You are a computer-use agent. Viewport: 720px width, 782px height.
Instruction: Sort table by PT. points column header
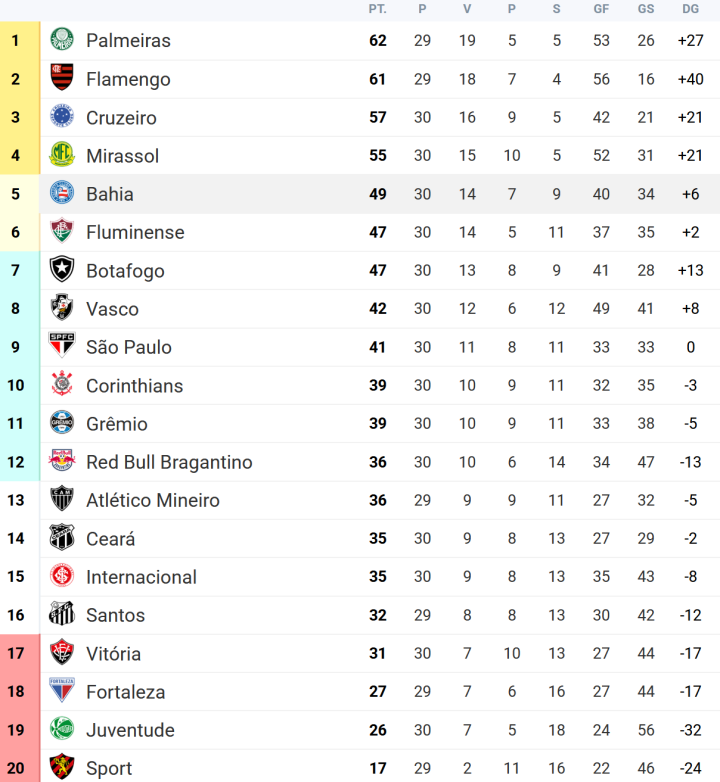(x=377, y=9)
